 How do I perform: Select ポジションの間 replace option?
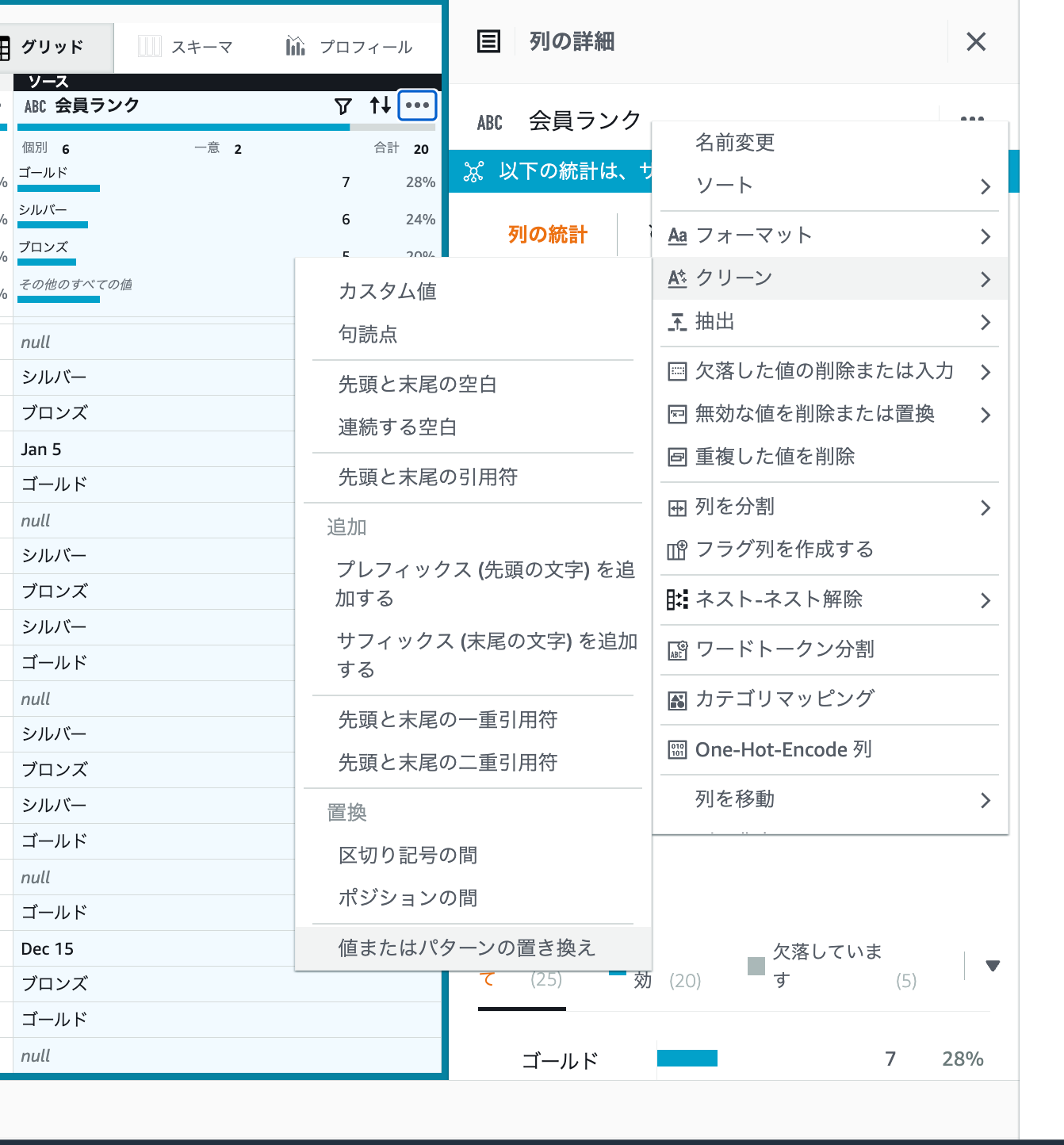408,898
